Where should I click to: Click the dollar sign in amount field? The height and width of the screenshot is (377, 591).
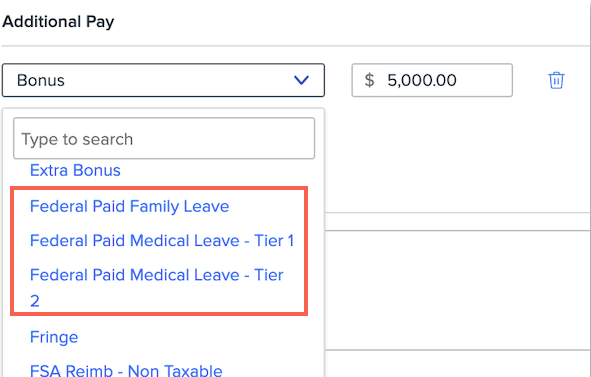[369, 80]
